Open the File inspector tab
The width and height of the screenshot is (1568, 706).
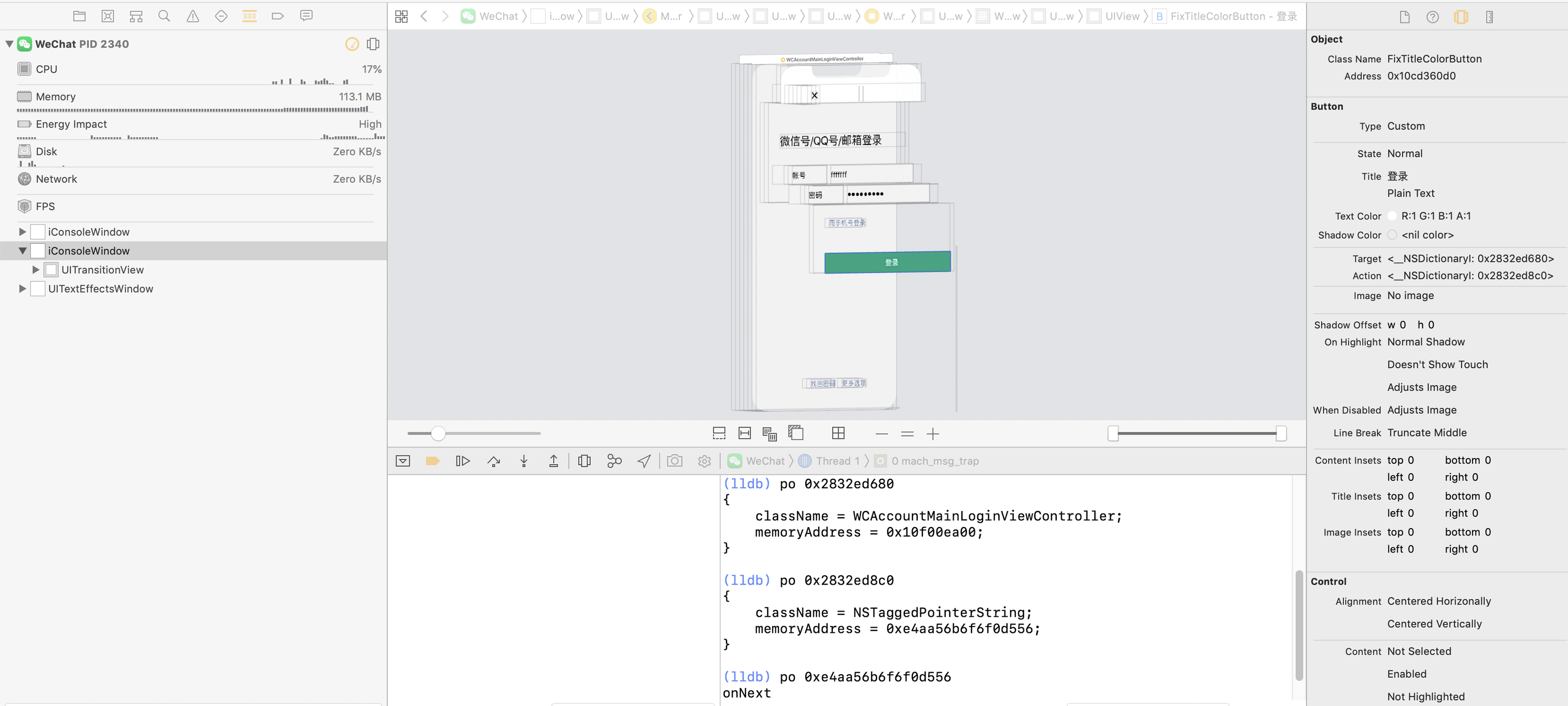coord(1404,17)
